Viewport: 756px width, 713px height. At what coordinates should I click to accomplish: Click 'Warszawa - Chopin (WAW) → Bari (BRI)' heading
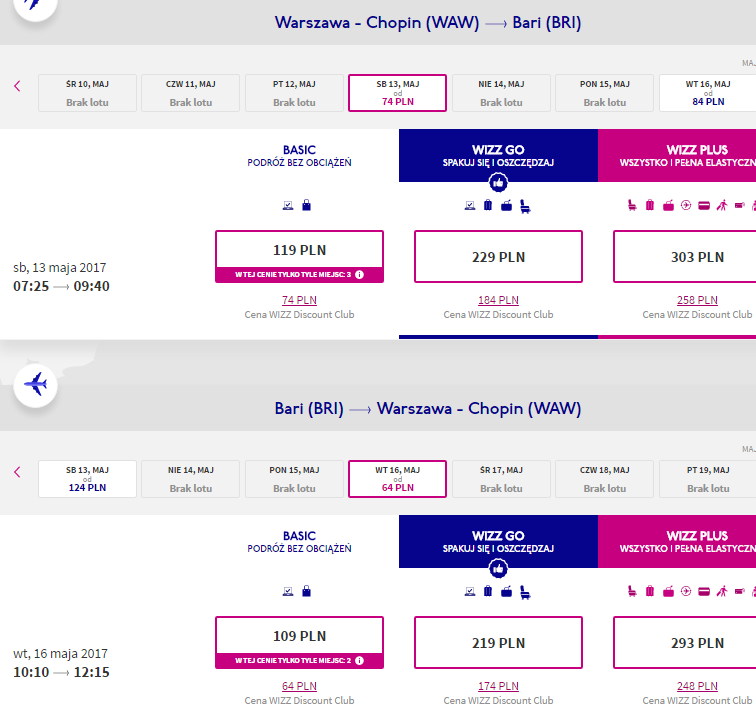point(428,23)
